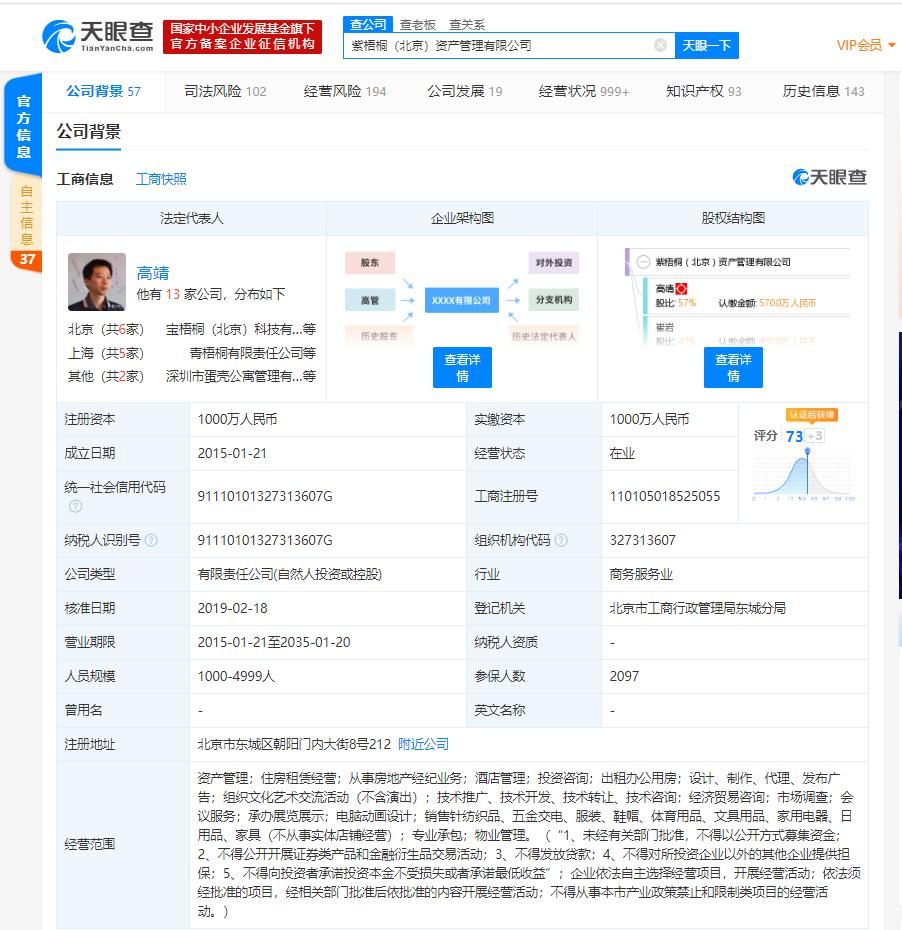The image size is (902, 930).
Task: Click the score distribution chart
Action: point(804,474)
